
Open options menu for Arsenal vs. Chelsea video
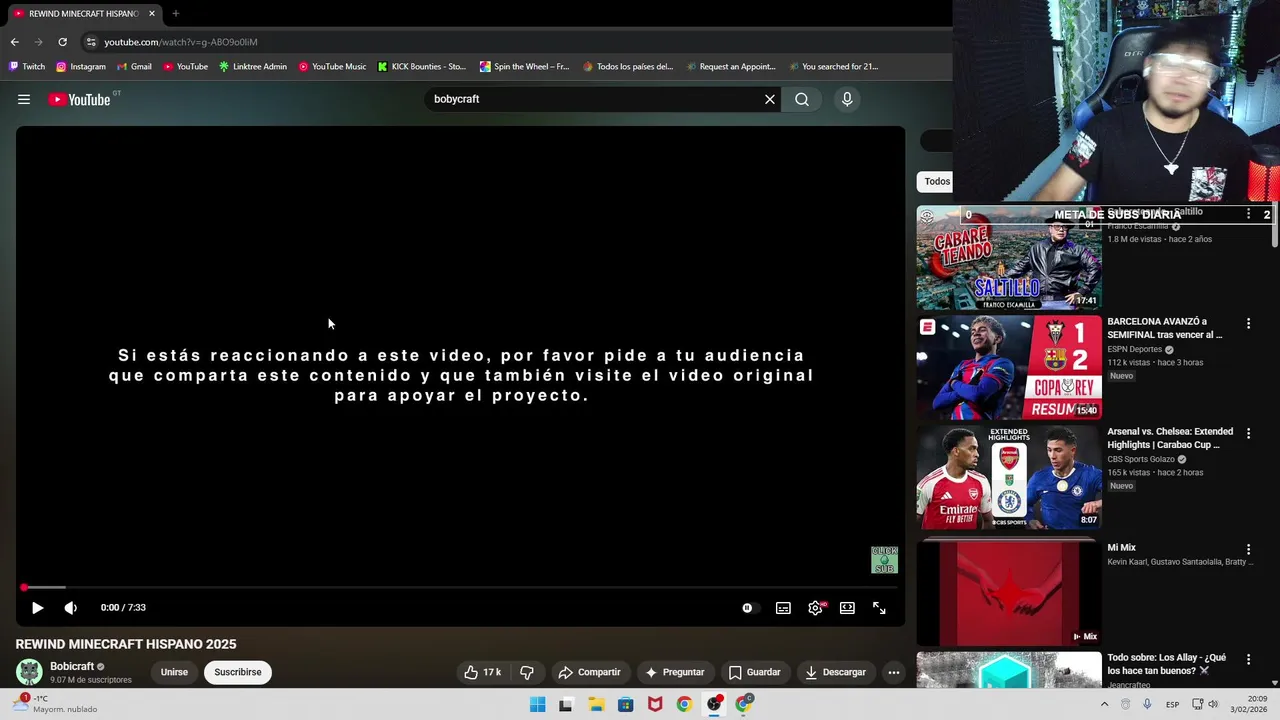1248,434
